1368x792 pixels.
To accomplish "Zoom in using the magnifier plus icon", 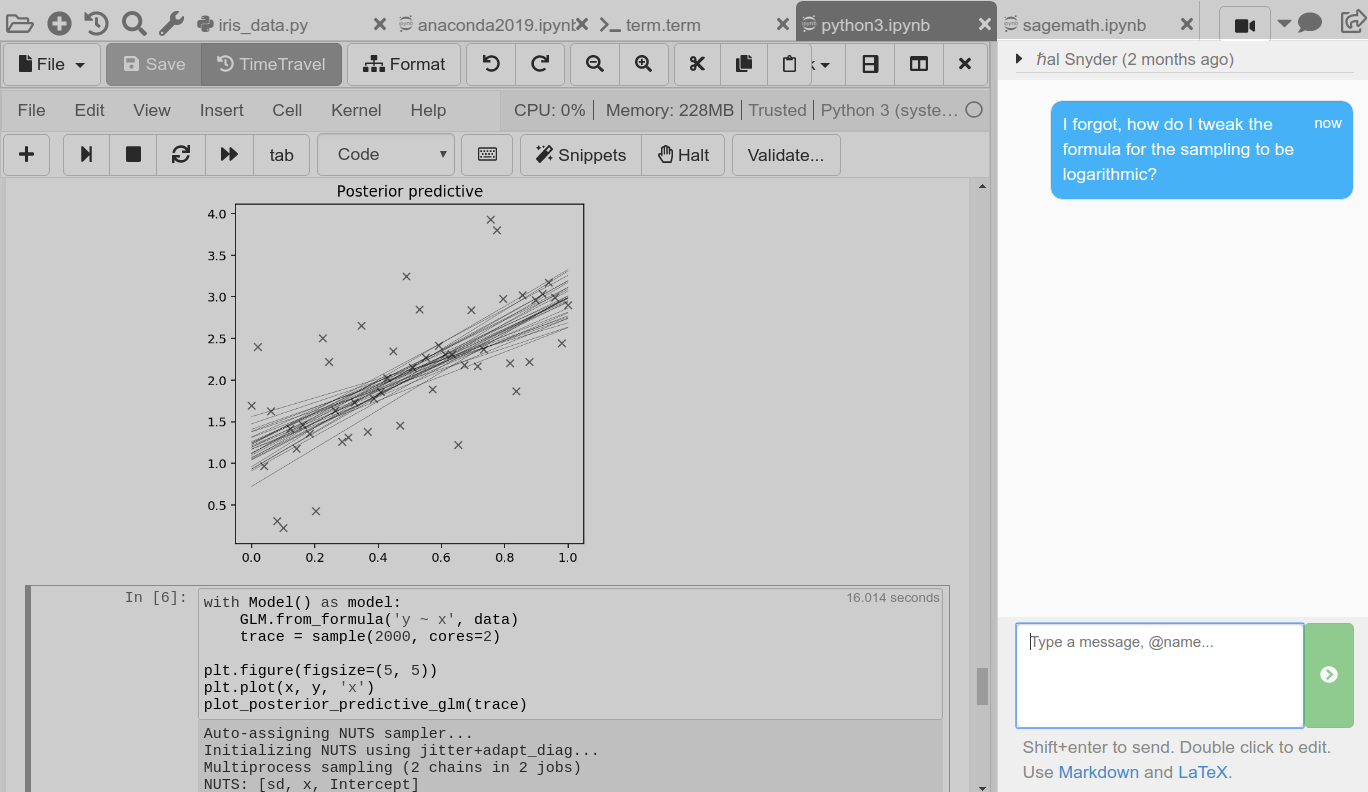I will point(644,64).
